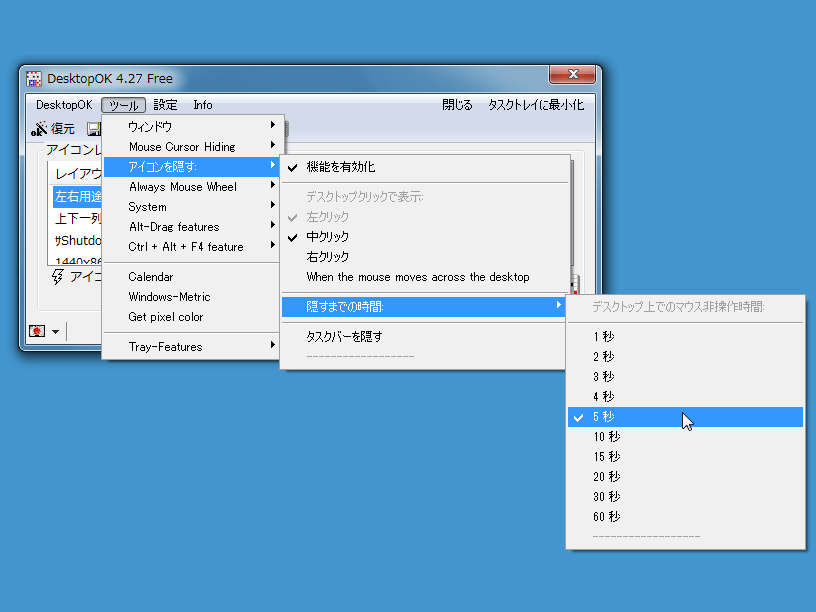Expand the ウィンドウ submenu
Viewport: 816px width, 612px height.
coord(192,126)
